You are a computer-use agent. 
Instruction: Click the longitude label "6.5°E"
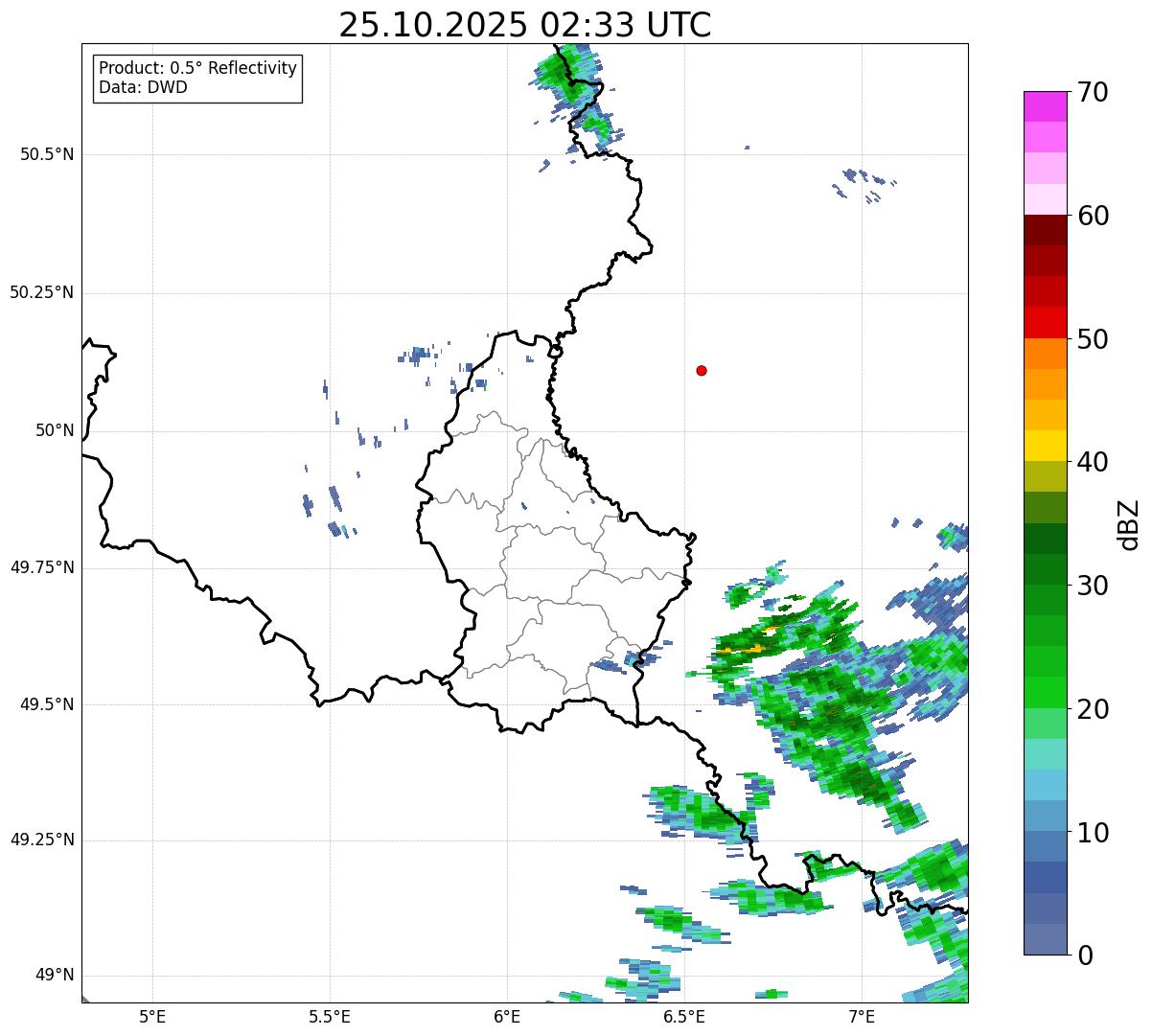point(684,1016)
